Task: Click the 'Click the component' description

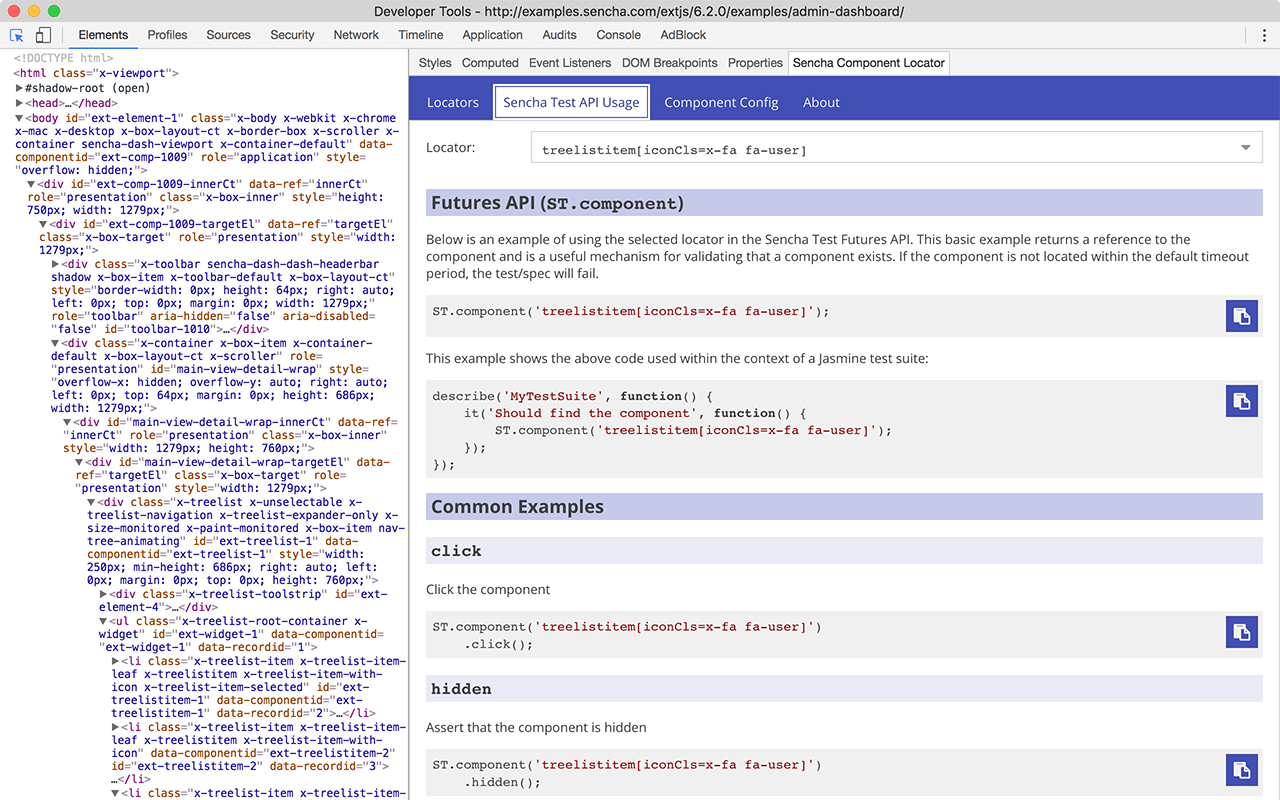Action: click(488, 589)
